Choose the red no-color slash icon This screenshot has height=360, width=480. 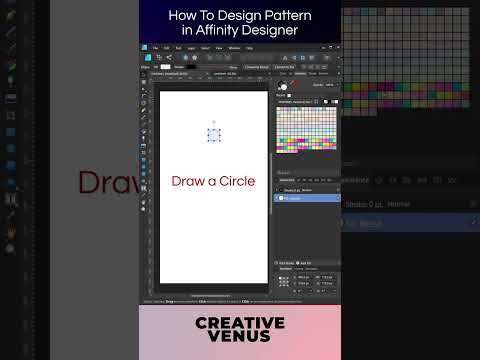295,83
